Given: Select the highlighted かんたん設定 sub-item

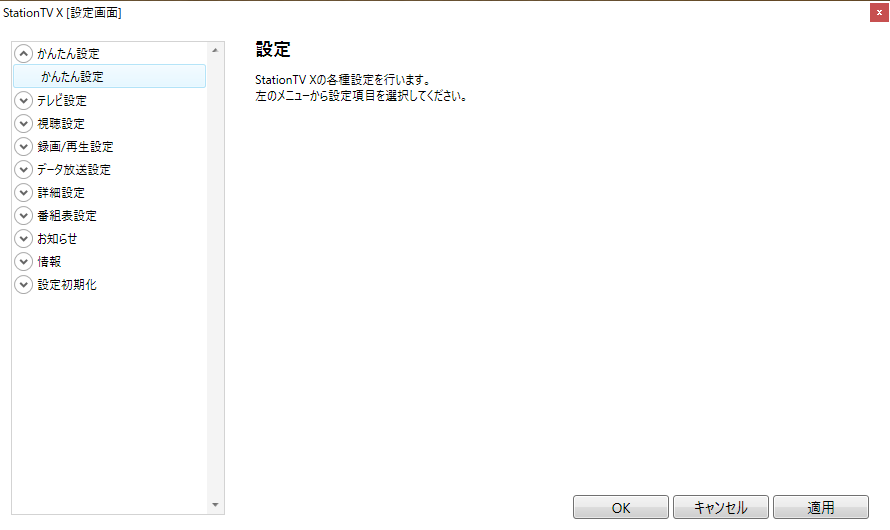Looking at the screenshot, I should 110,76.
